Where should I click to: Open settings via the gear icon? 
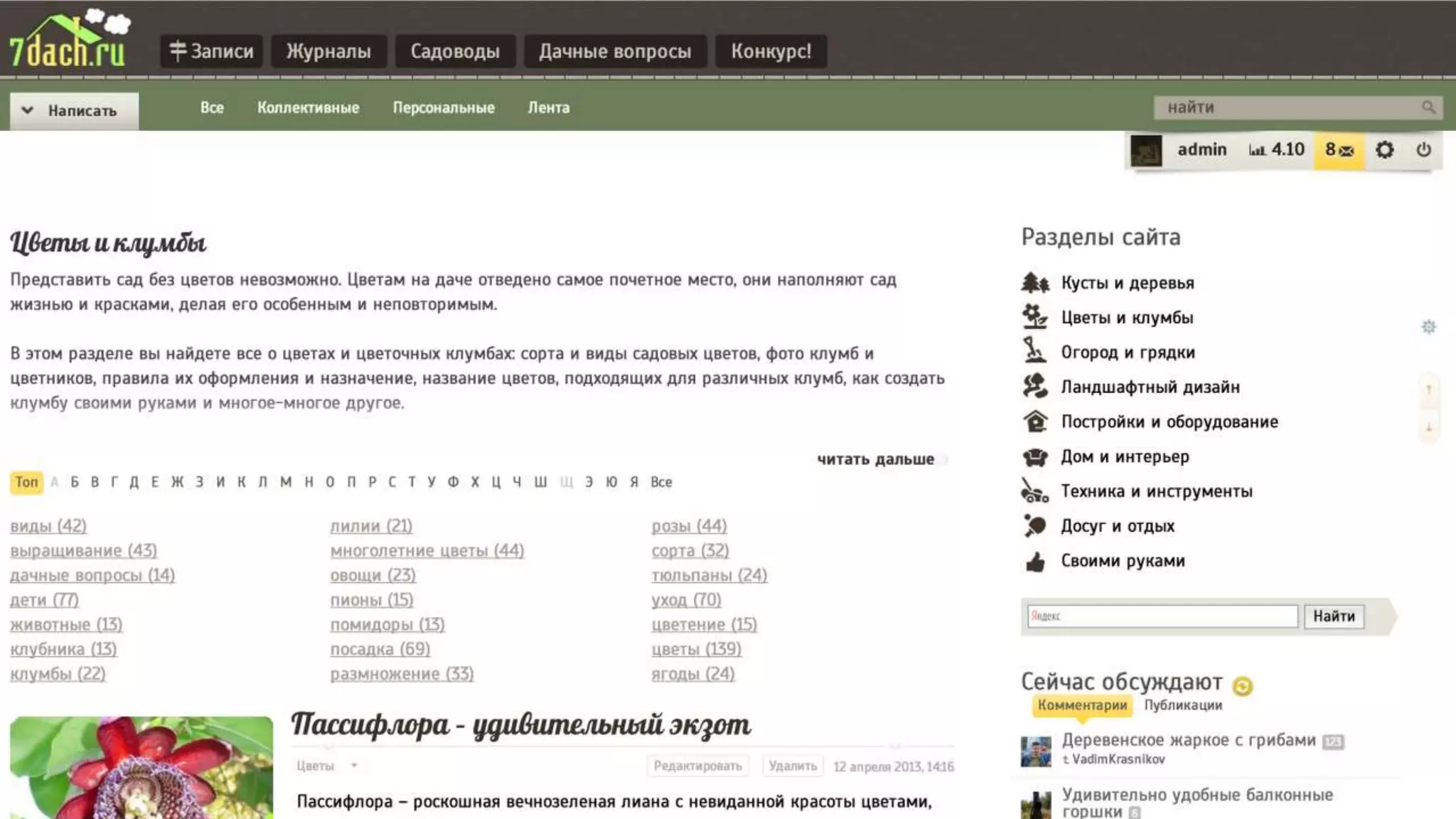pyautogui.click(x=1384, y=150)
